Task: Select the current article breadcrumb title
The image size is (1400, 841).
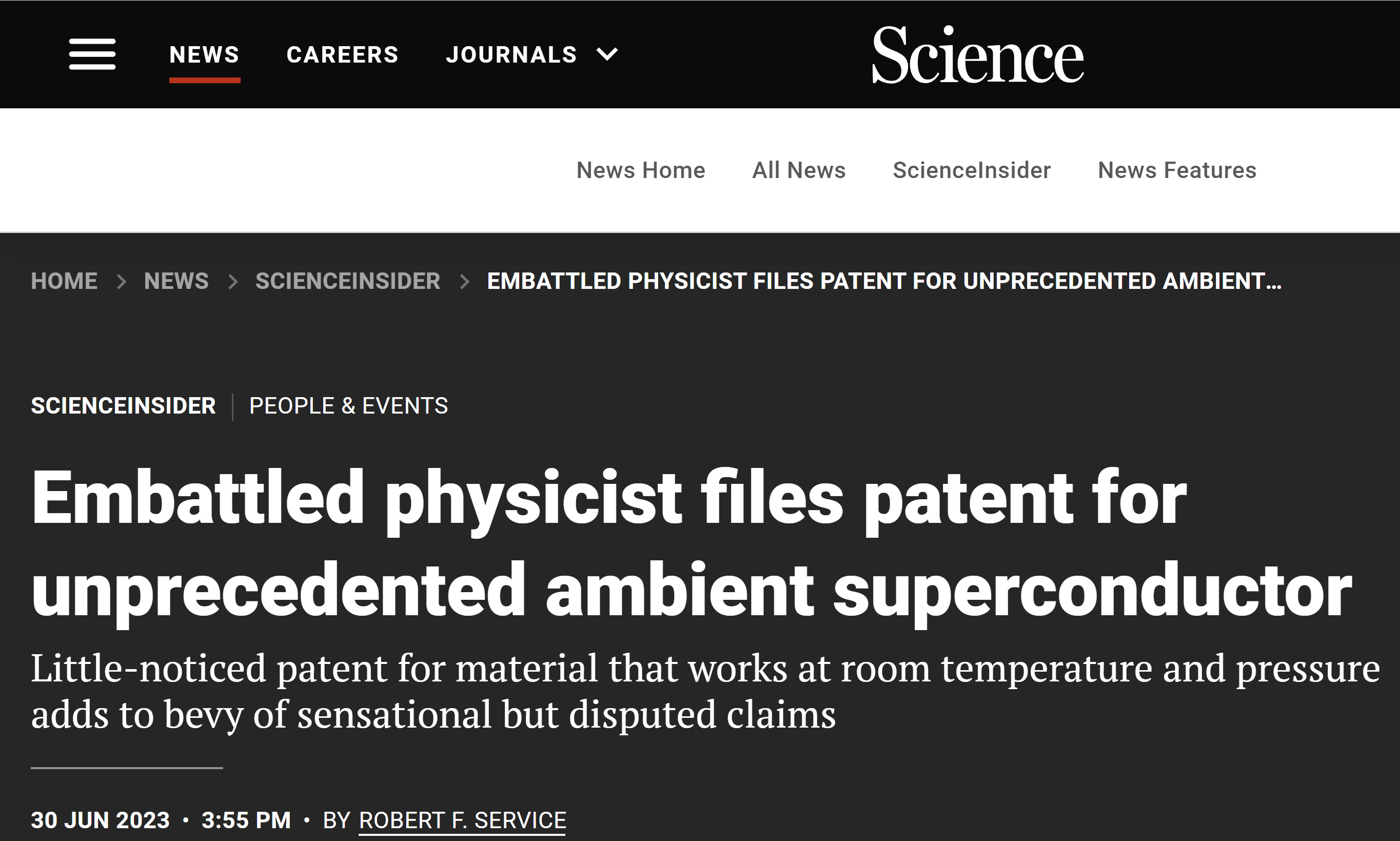Action: [x=884, y=281]
